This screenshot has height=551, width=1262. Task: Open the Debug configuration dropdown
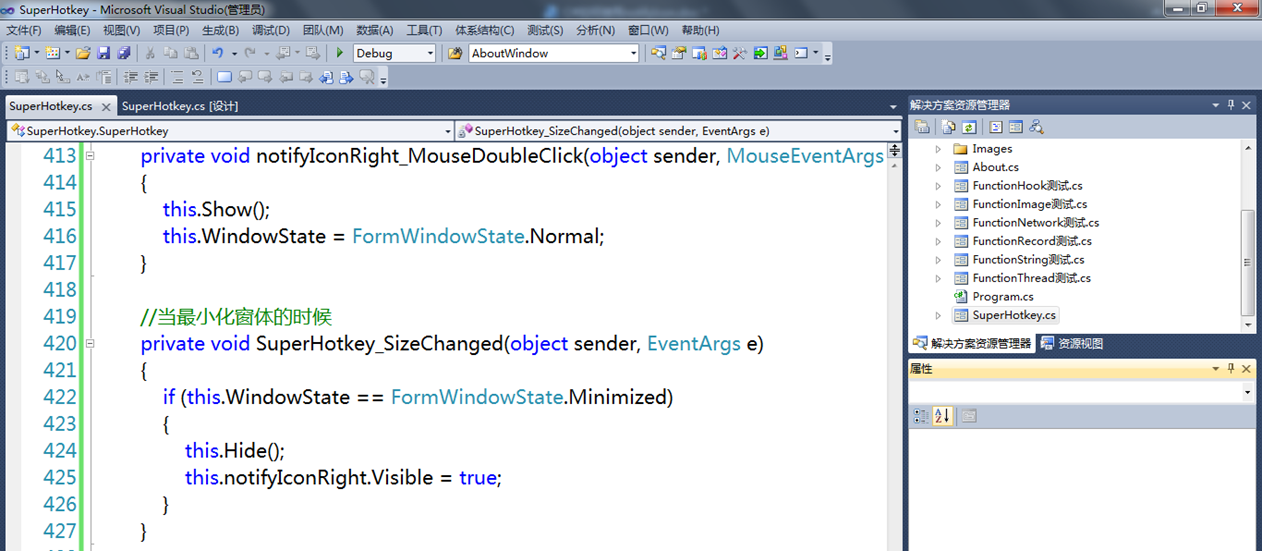point(430,54)
